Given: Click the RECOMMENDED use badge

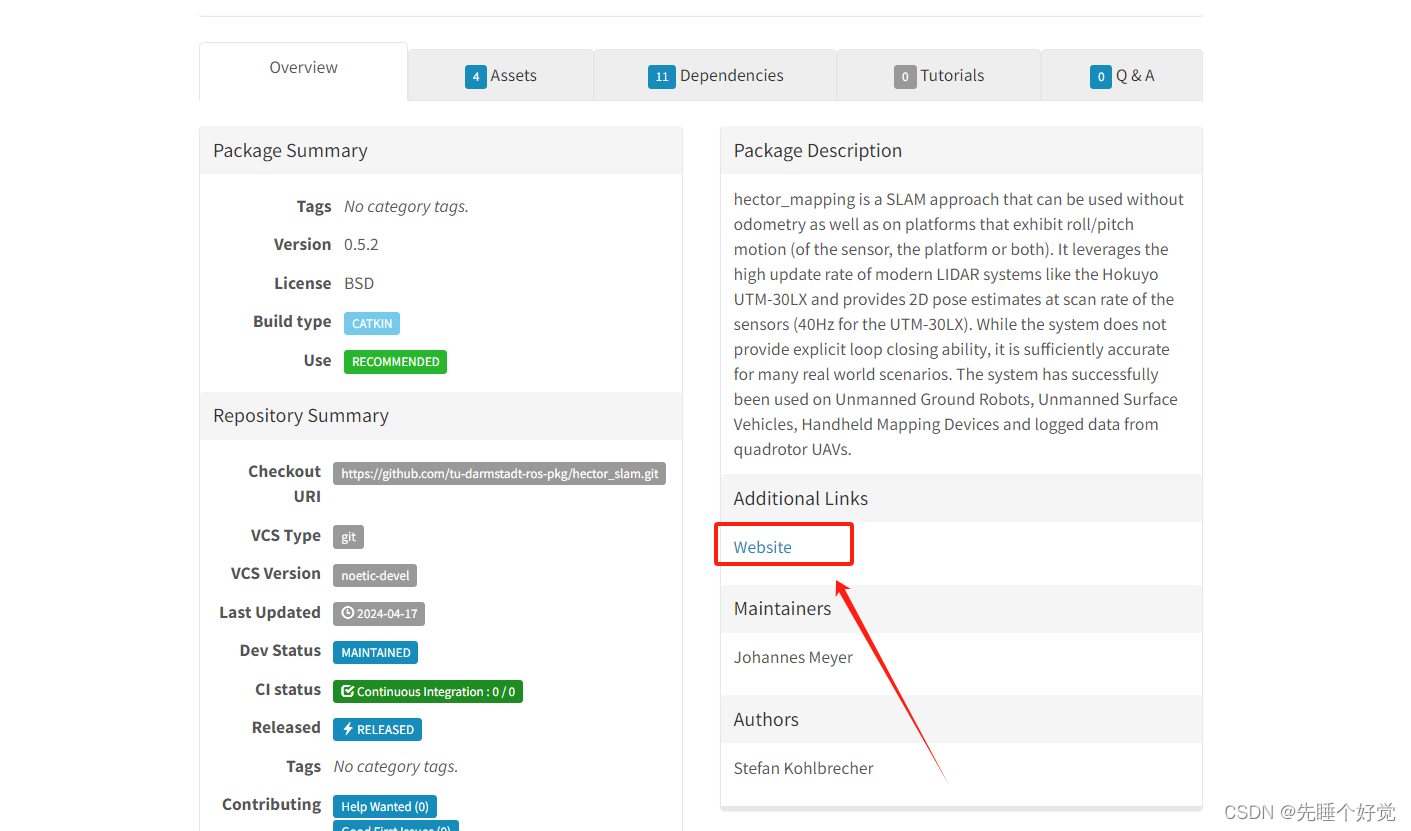Looking at the screenshot, I should 395,361.
